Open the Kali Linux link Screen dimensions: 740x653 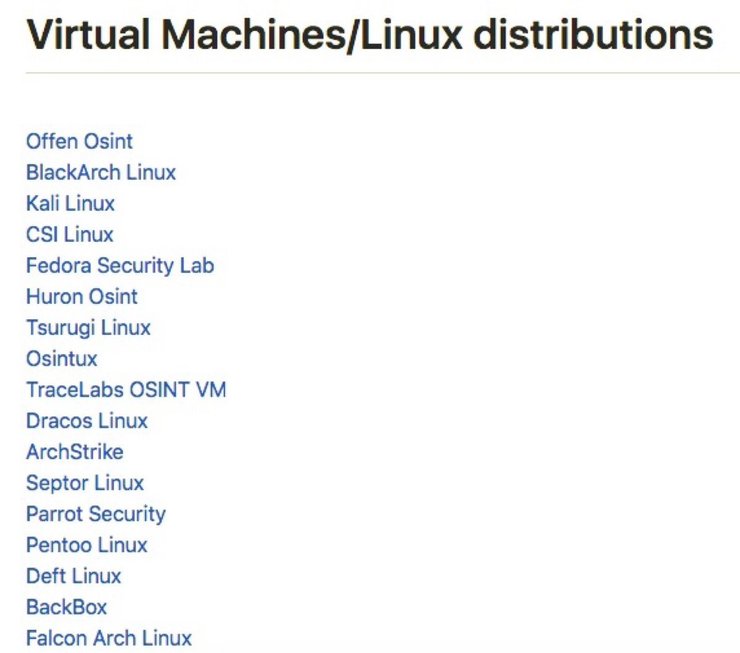click(x=70, y=204)
